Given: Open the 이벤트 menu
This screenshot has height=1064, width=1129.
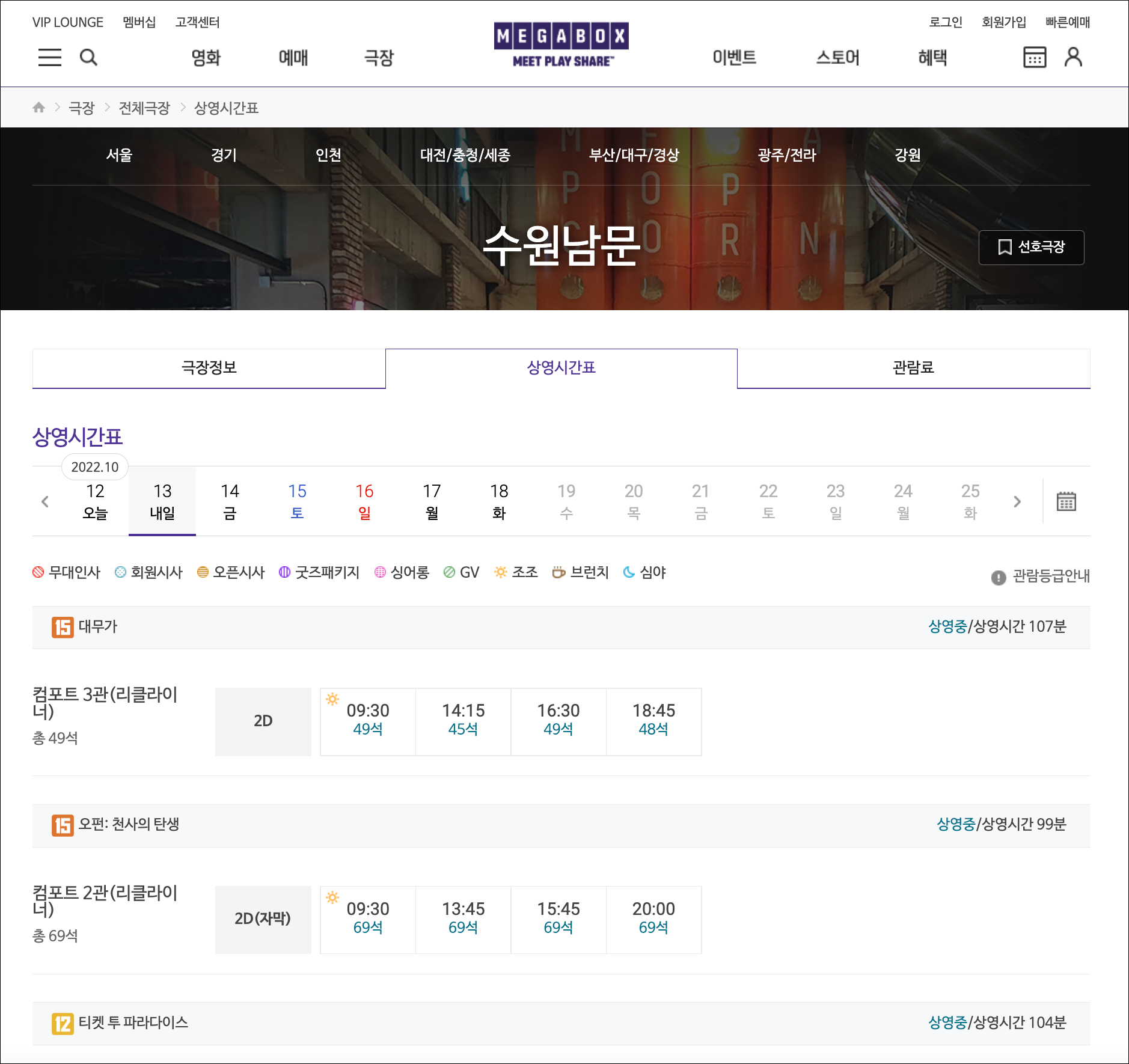Looking at the screenshot, I should (x=734, y=58).
